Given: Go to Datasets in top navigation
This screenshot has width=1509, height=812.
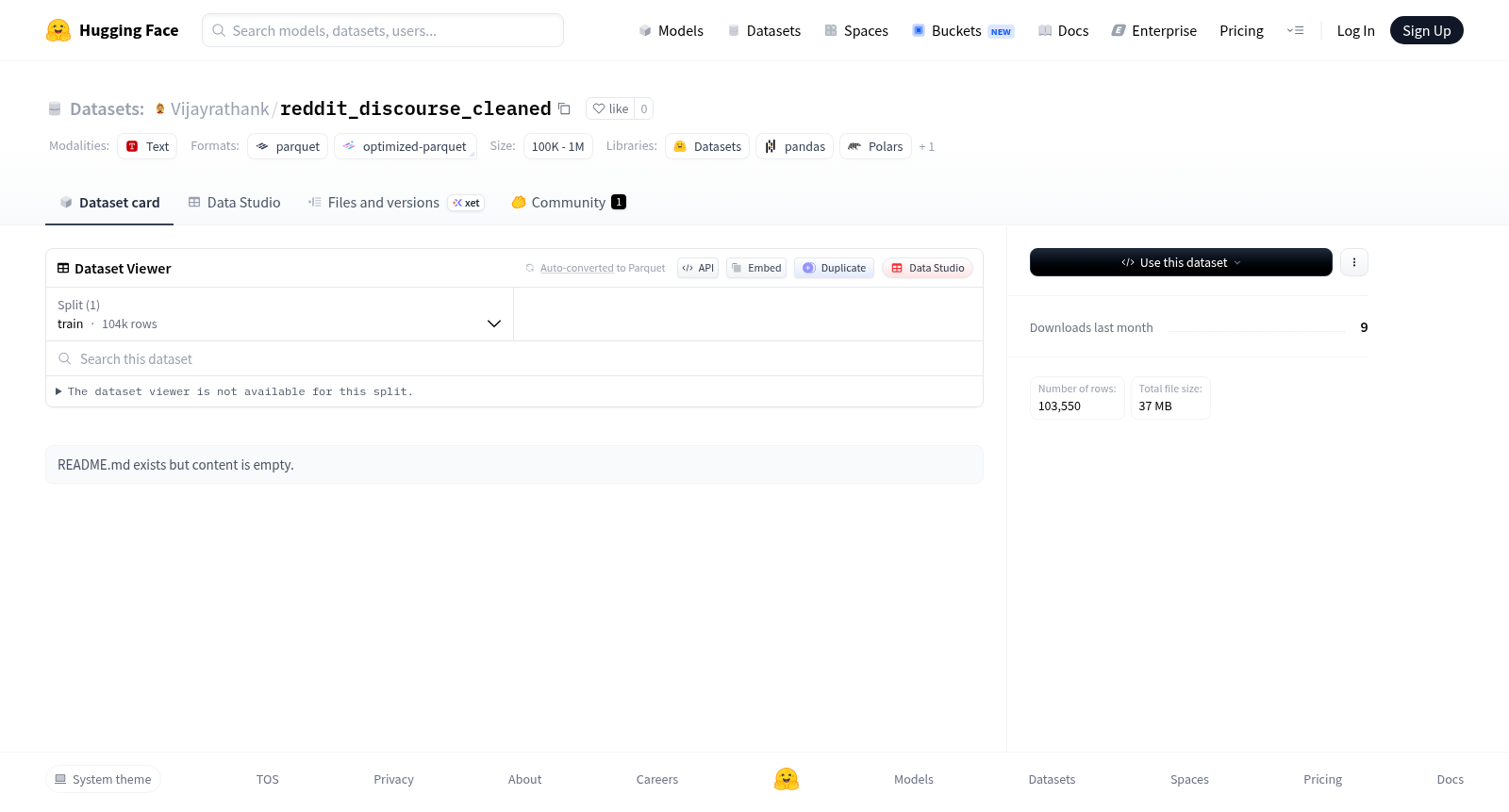Looking at the screenshot, I should point(764,30).
